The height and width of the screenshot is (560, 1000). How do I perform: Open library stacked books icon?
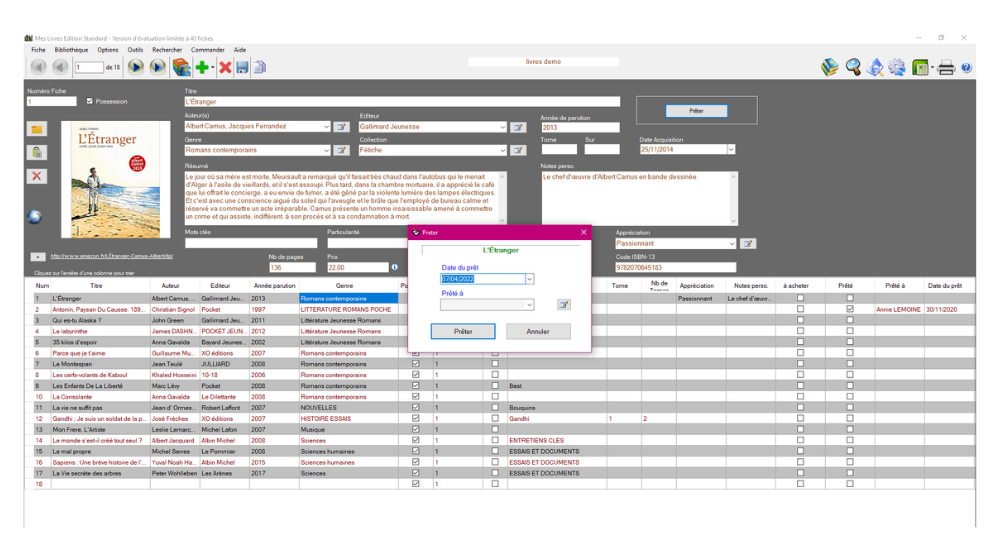pos(830,67)
